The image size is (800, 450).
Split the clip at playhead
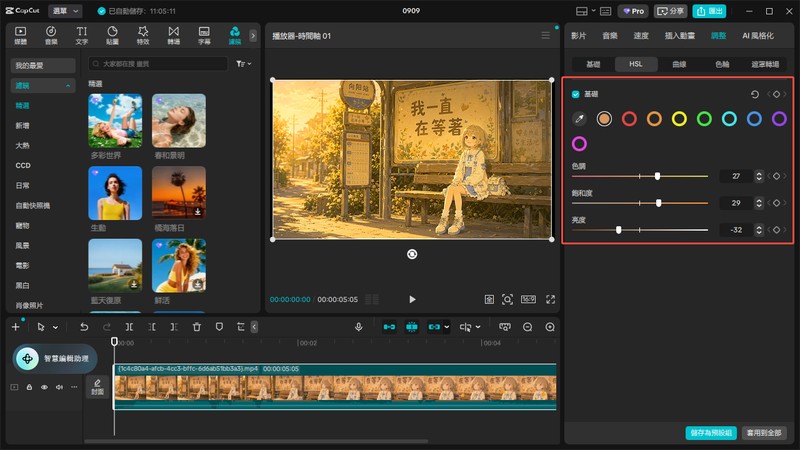tap(129, 327)
